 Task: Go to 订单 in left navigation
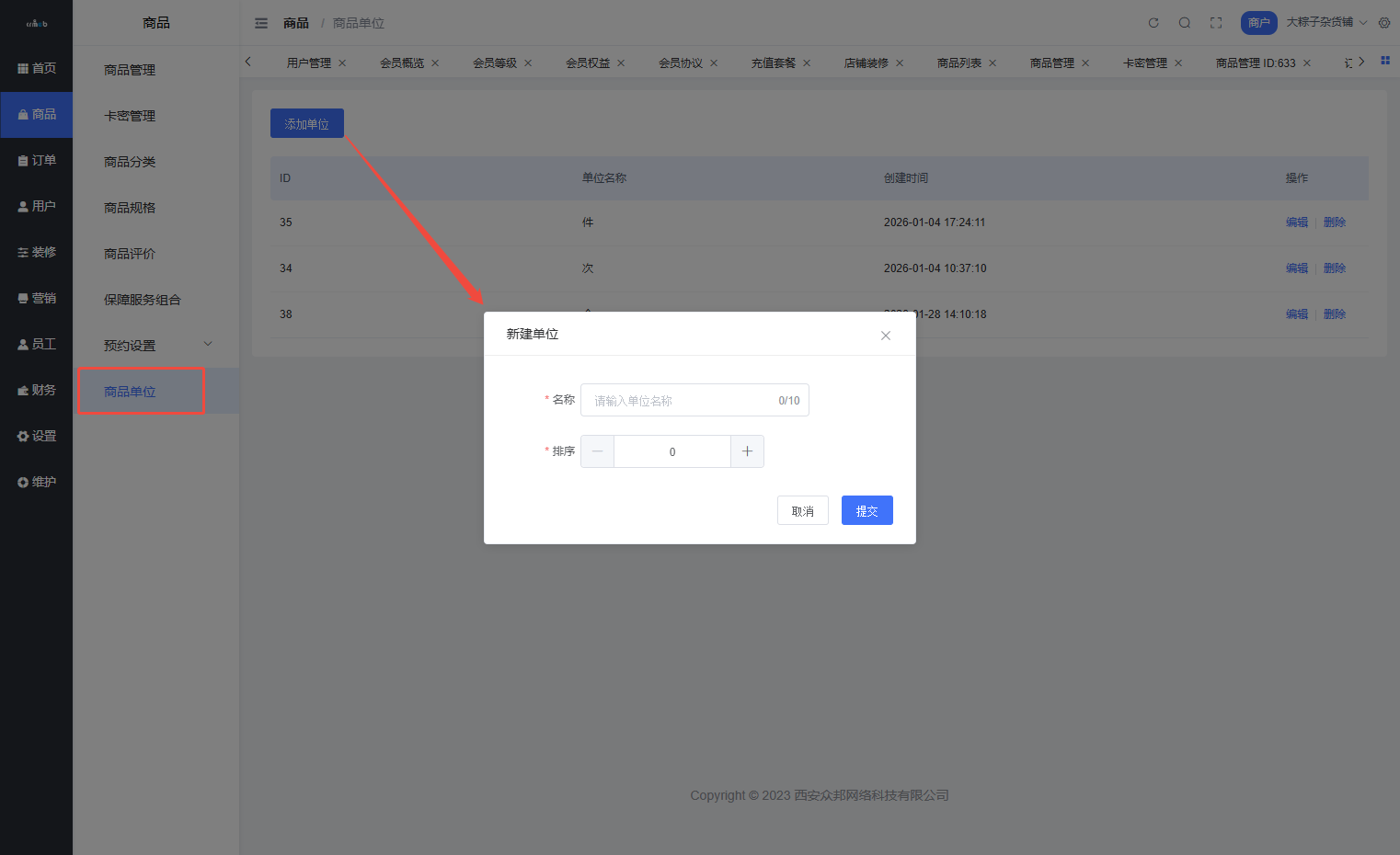click(x=37, y=160)
